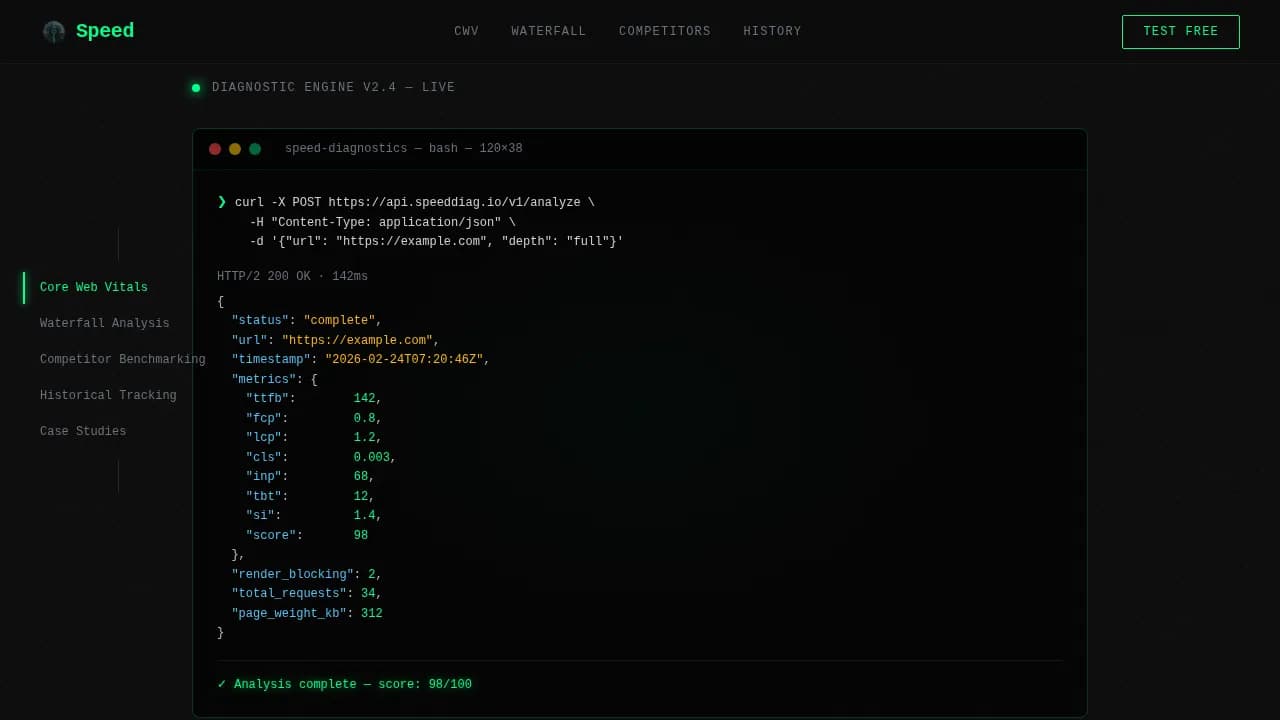Select the HISTORY nav item
Screen dimensions: 1280x720
772,31
